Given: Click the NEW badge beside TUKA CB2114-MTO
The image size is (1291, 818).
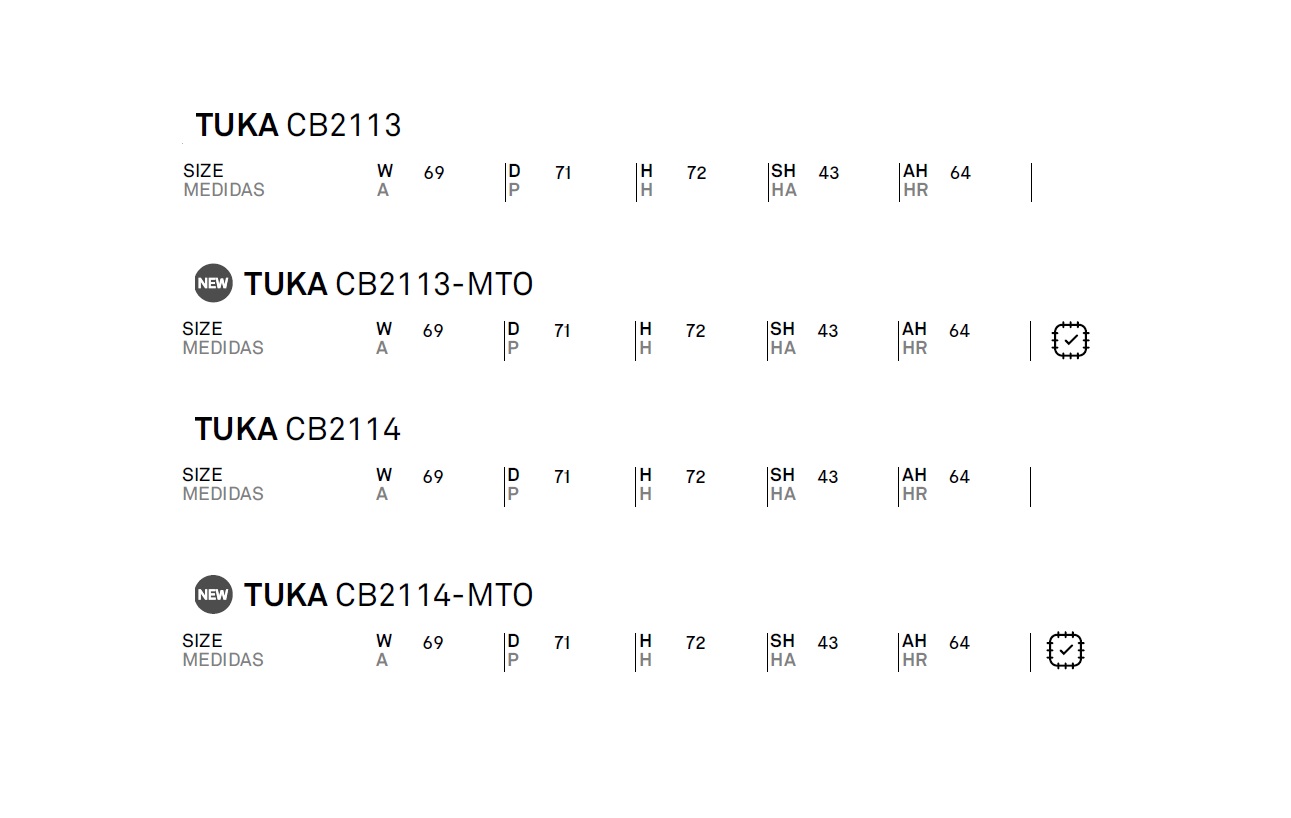Looking at the screenshot, I should click(213, 594).
